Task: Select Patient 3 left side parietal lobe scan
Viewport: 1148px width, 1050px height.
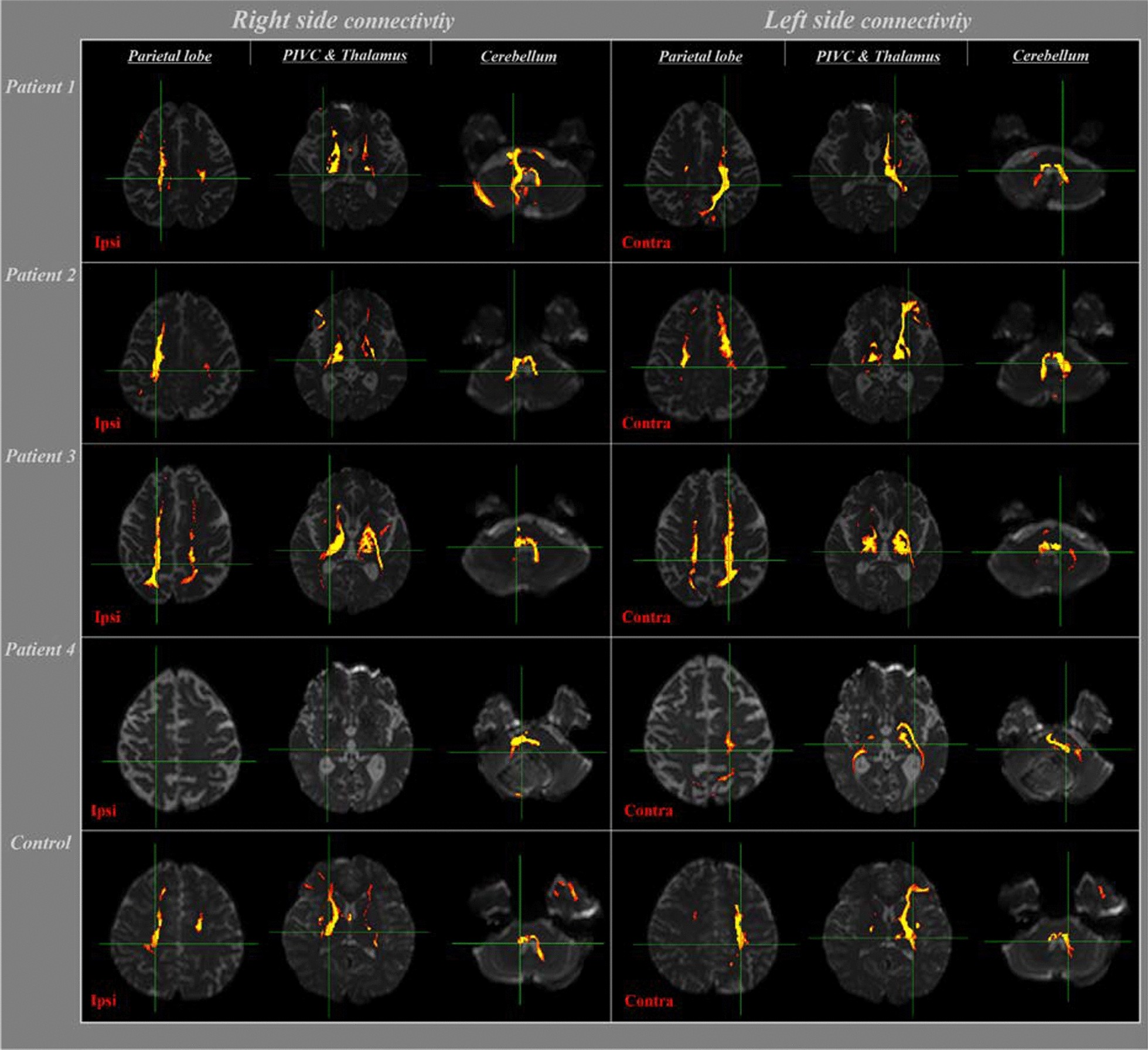Action: [x=712, y=538]
